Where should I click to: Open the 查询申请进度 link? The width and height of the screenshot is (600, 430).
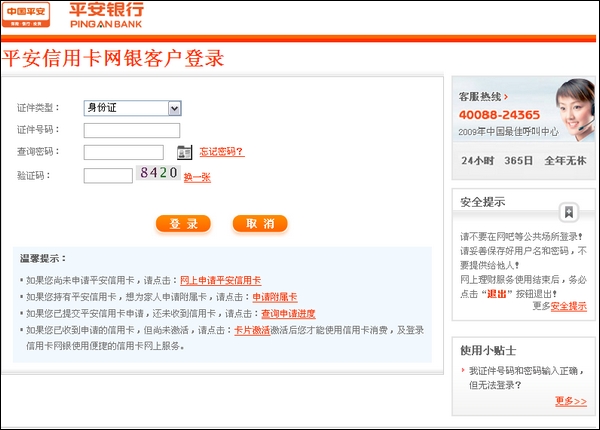(x=288, y=314)
